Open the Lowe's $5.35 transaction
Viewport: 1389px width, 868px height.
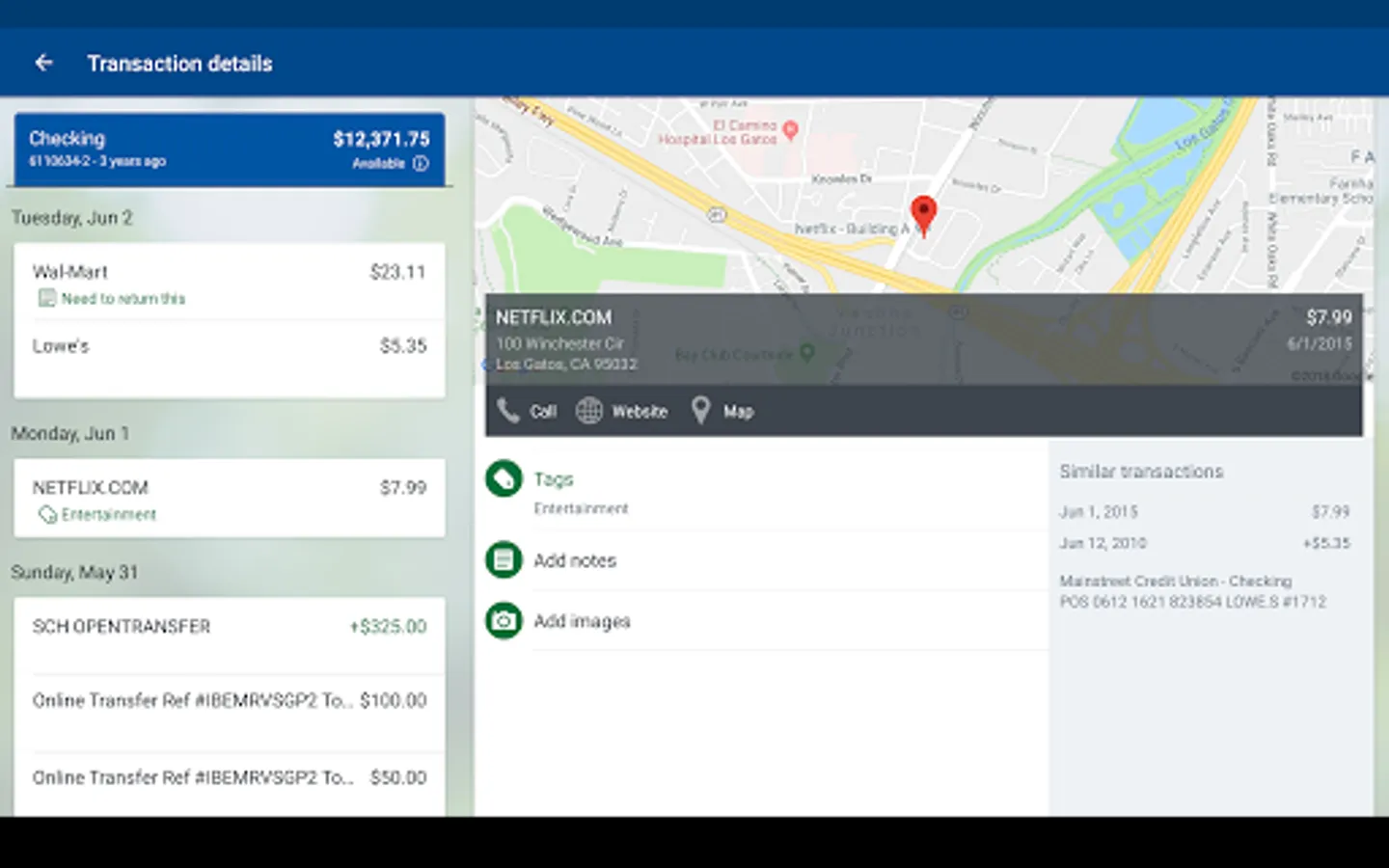(230, 358)
